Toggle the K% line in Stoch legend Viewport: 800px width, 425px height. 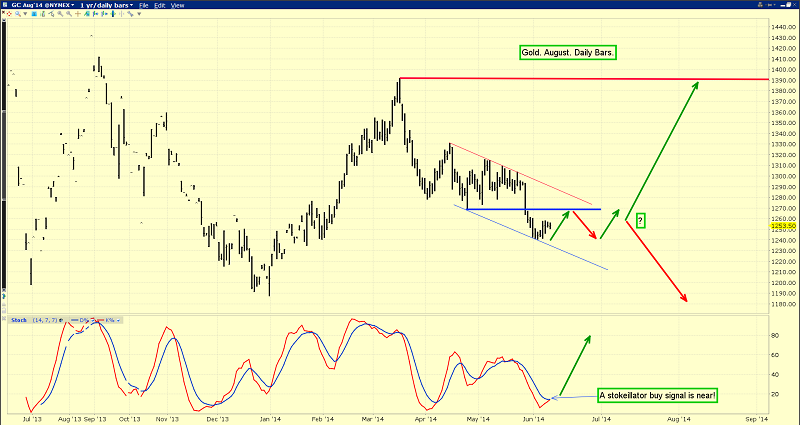tap(109, 320)
